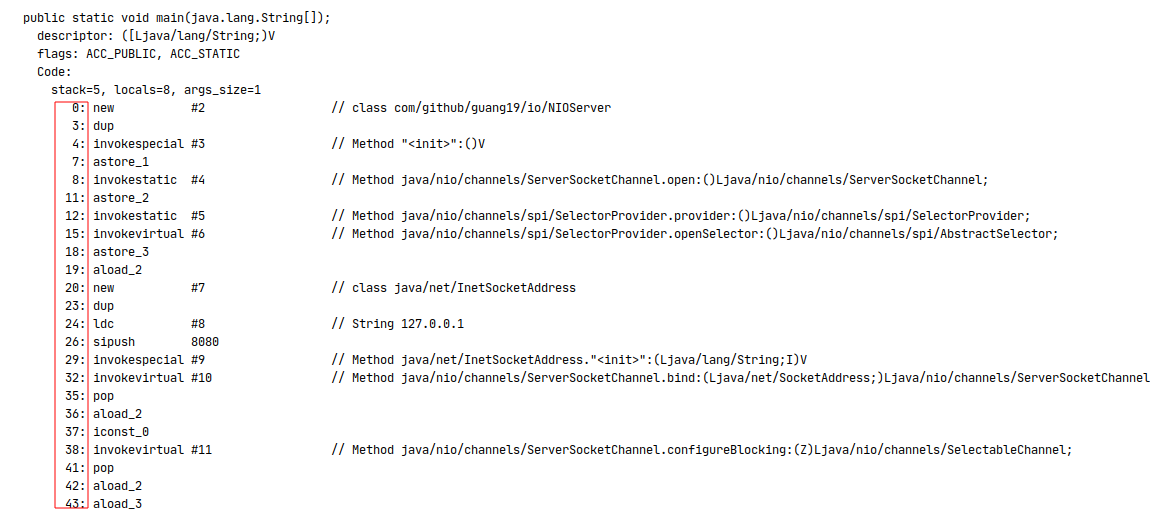Click the main method signature line
Image resolution: width=1150 pixels, height=511 pixels.
click(x=177, y=18)
